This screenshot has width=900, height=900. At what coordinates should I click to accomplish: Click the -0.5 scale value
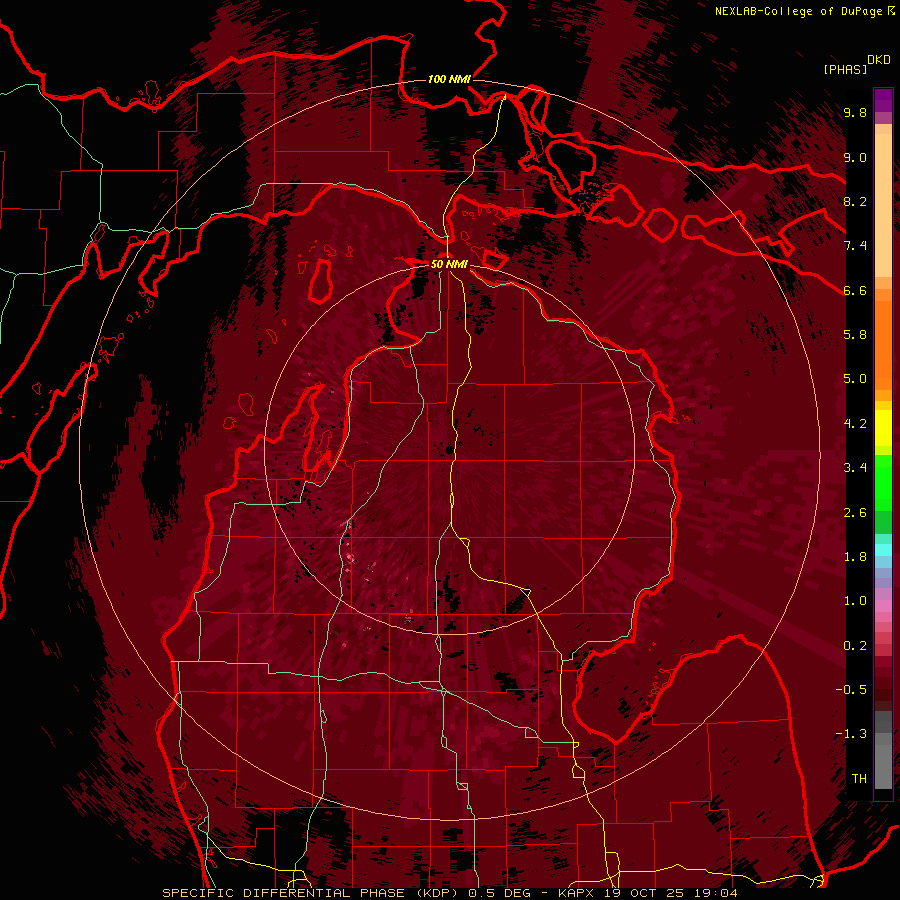coord(851,690)
